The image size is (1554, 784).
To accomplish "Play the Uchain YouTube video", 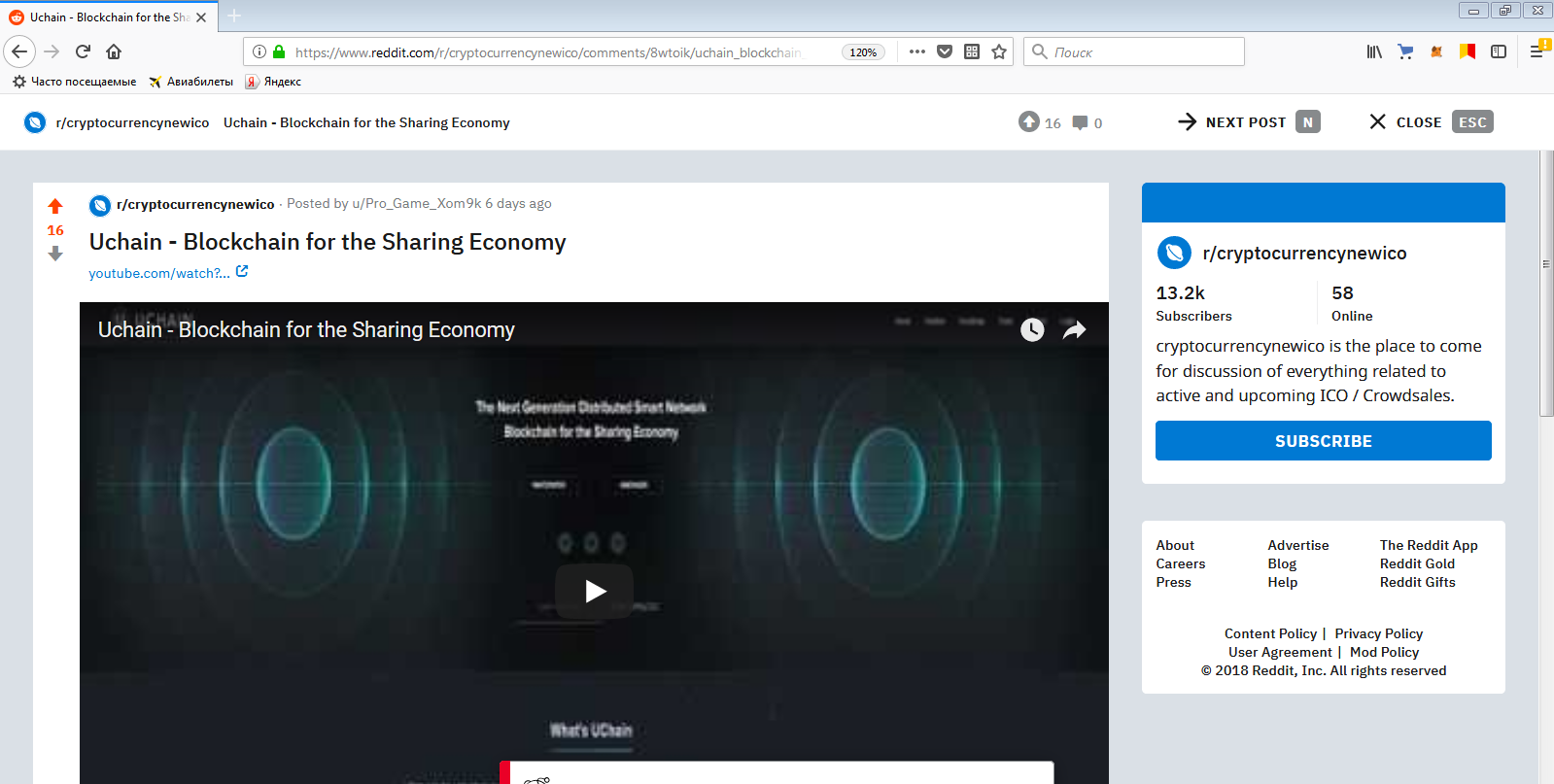I will click(595, 591).
